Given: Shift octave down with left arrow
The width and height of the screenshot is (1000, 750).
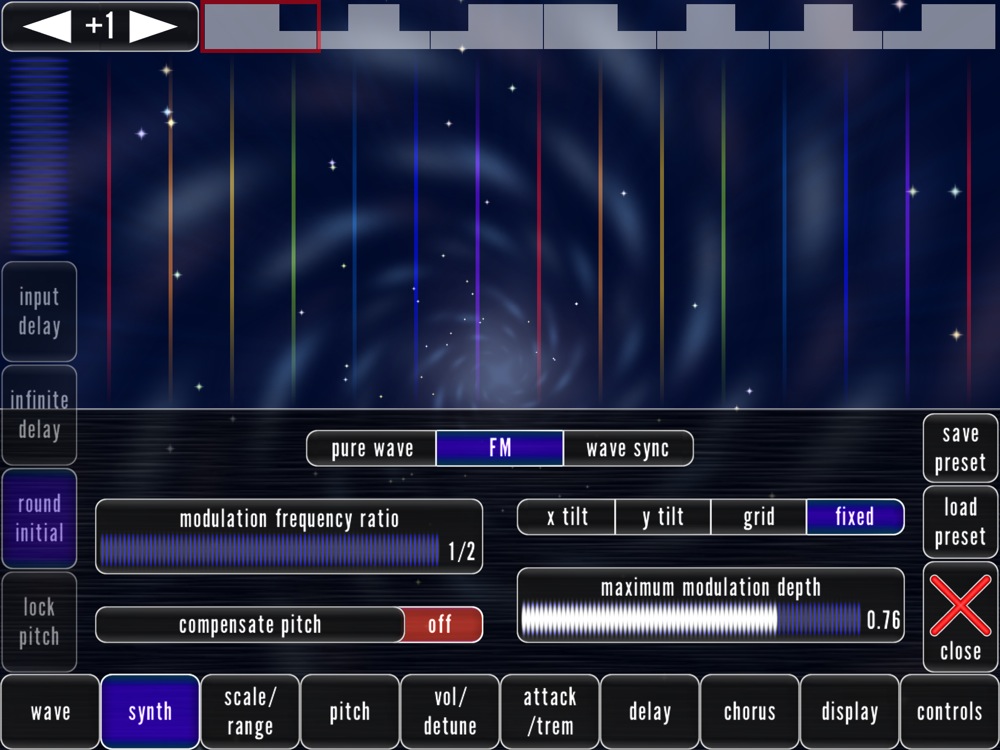Looking at the screenshot, I should pos(47,26).
